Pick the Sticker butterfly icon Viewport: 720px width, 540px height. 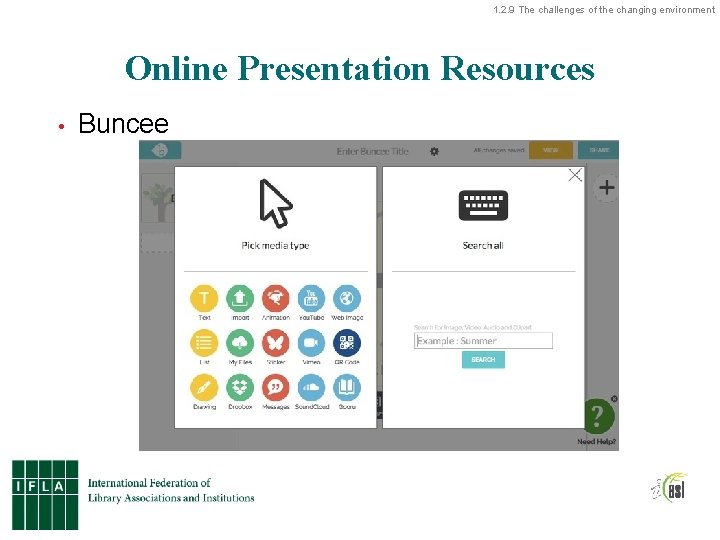click(x=276, y=343)
